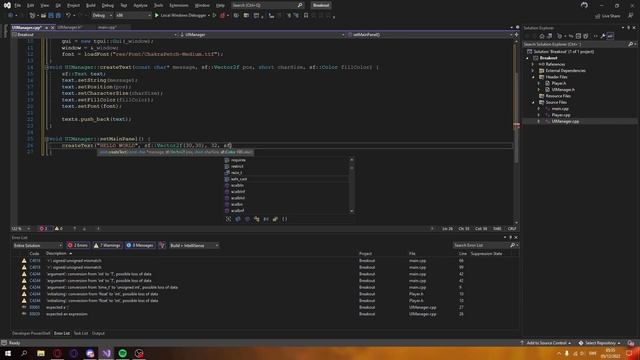This screenshot has width=640, height=360.
Task: Click the Code column header in Error List
Action: (35, 253)
